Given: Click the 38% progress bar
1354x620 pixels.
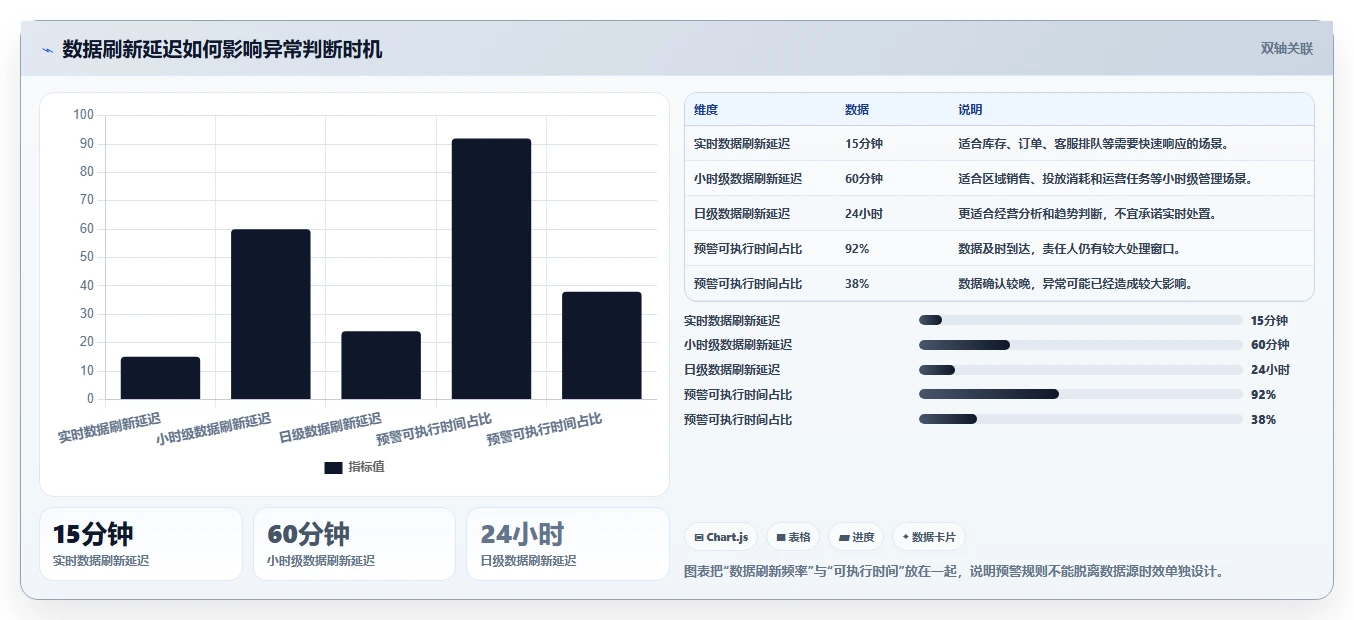Looking at the screenshot, I should click(x=1080, y=420).
